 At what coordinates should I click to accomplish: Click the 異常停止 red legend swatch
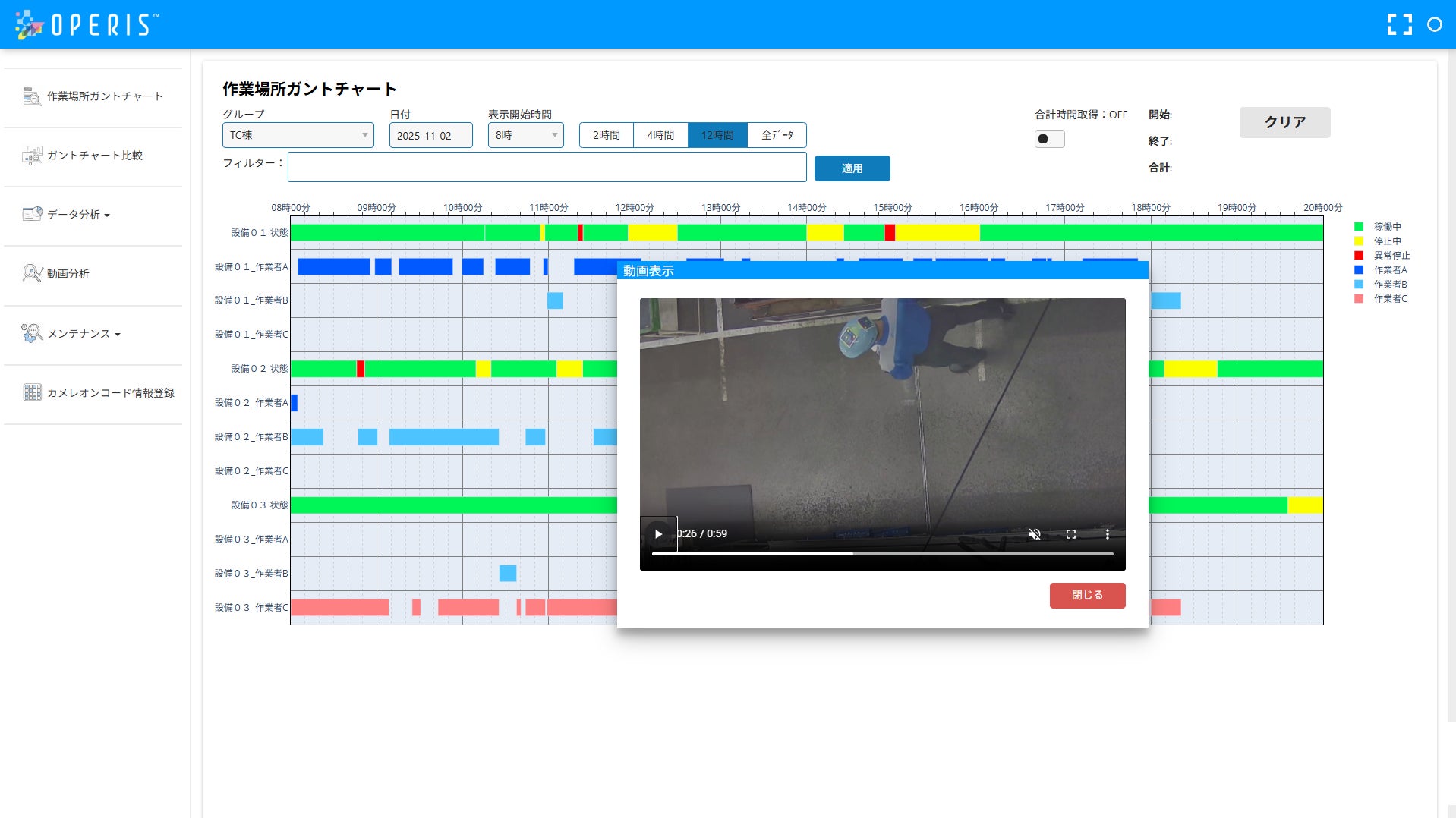[1359, 255]
